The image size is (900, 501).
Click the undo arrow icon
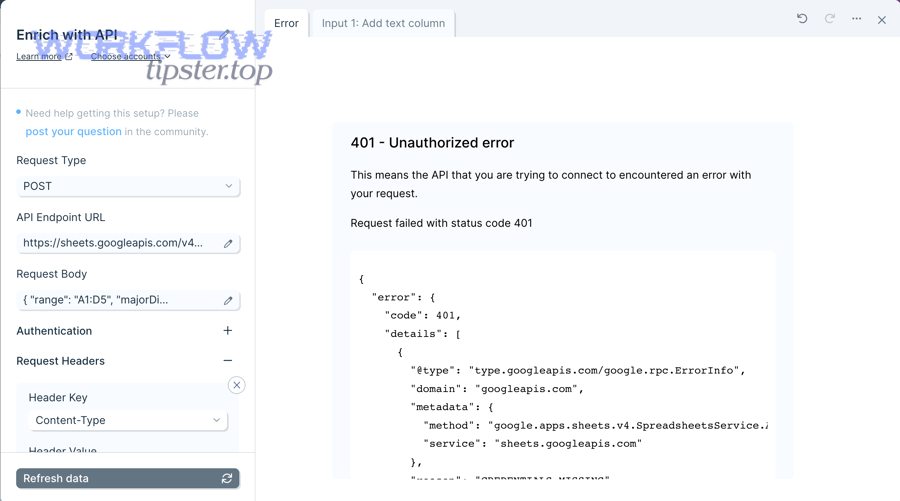802,19
